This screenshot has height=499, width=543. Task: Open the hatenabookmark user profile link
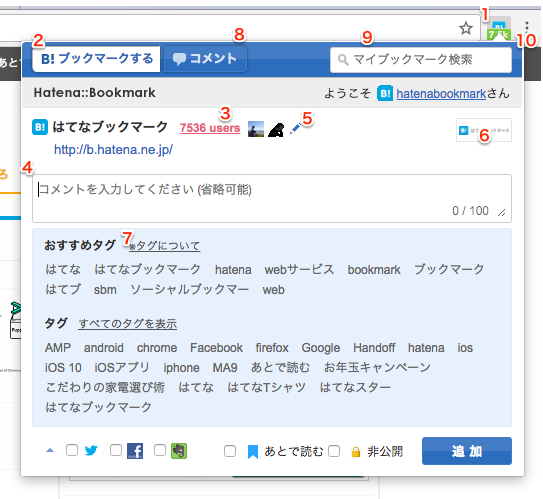pyautogui.click(x=441, y=93)
